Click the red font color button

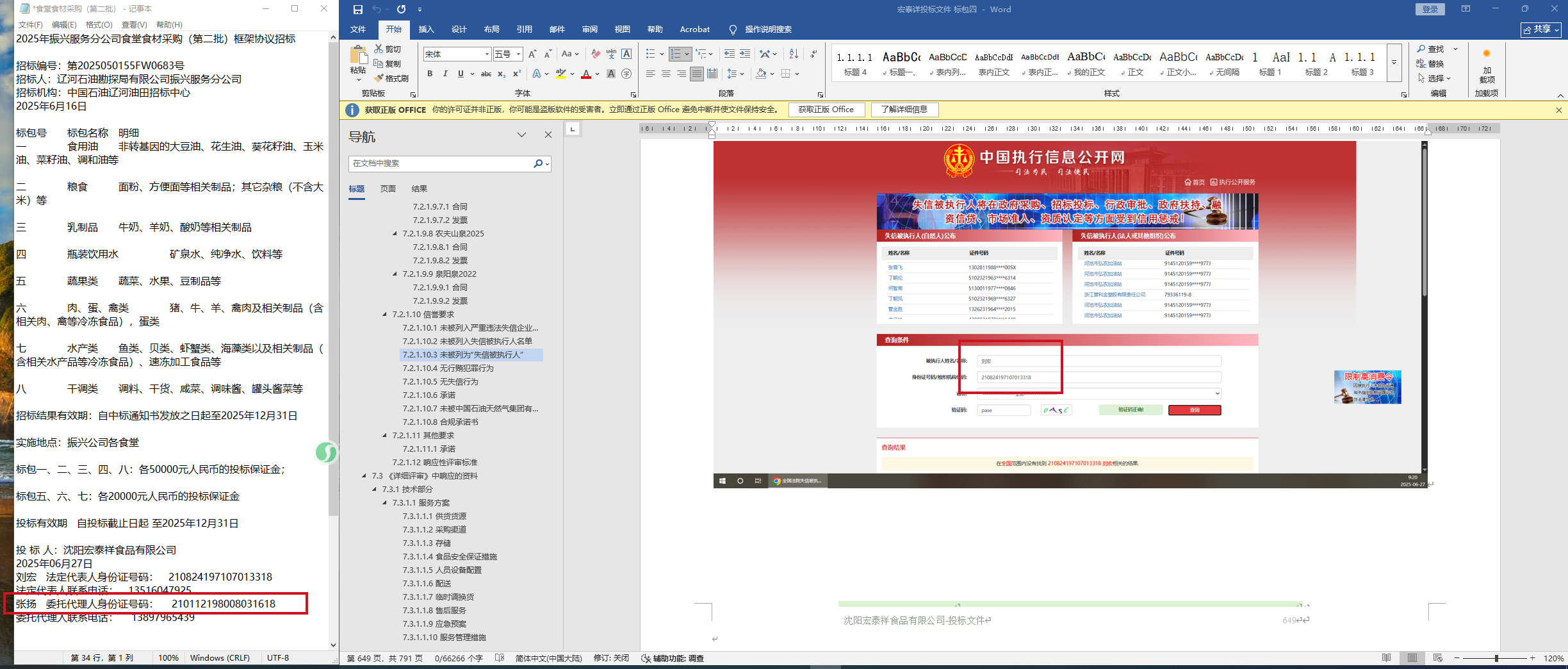585,74
